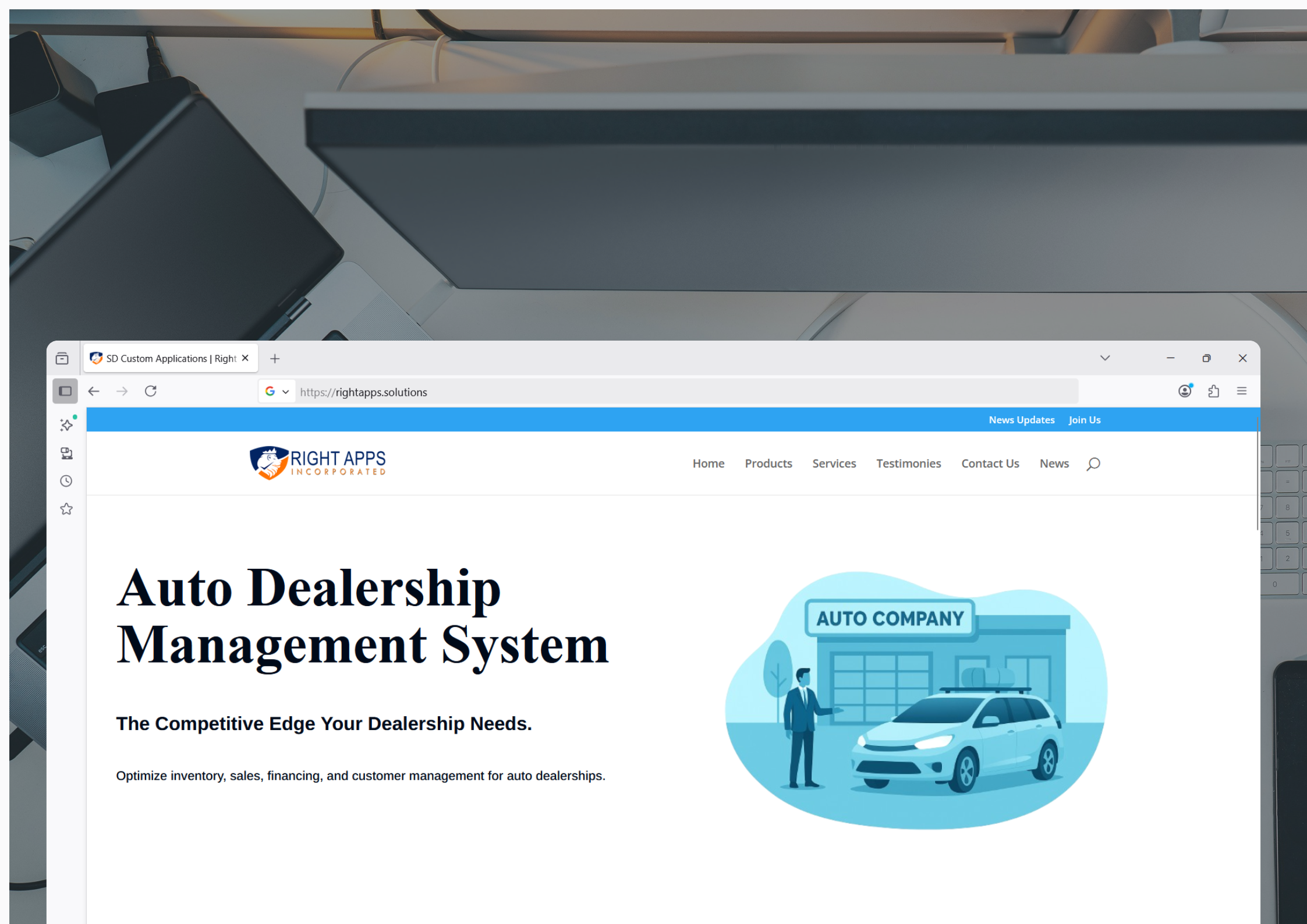Open the History clock sidebar icon
Screen dimensions: 1307x924
tap(66, 481)
